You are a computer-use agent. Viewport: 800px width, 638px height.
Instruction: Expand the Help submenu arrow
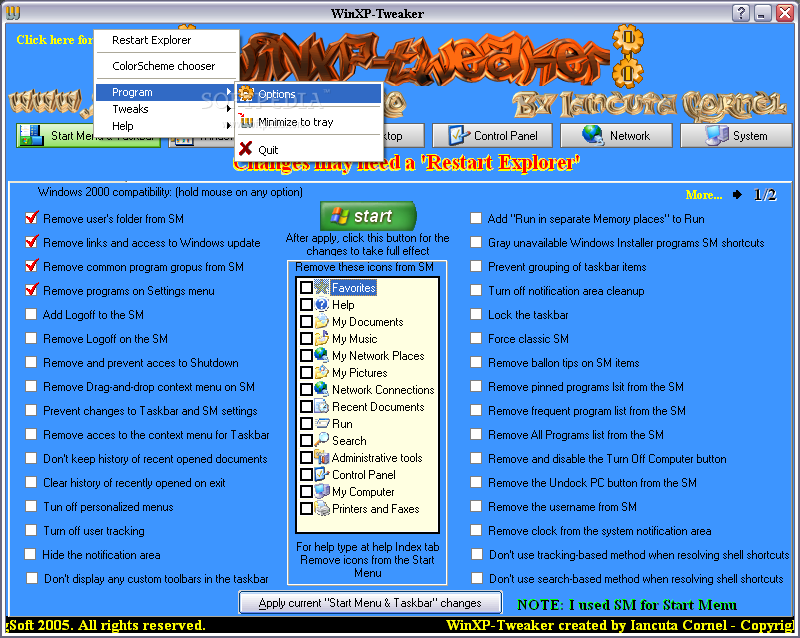pos(229,126)
